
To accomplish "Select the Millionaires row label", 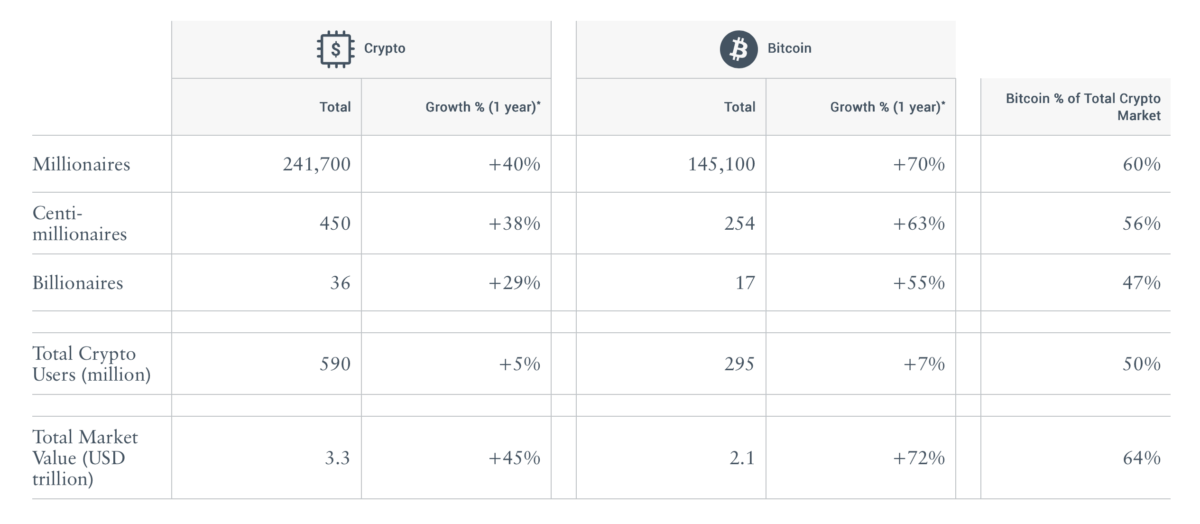I will (x=82, y=164).
